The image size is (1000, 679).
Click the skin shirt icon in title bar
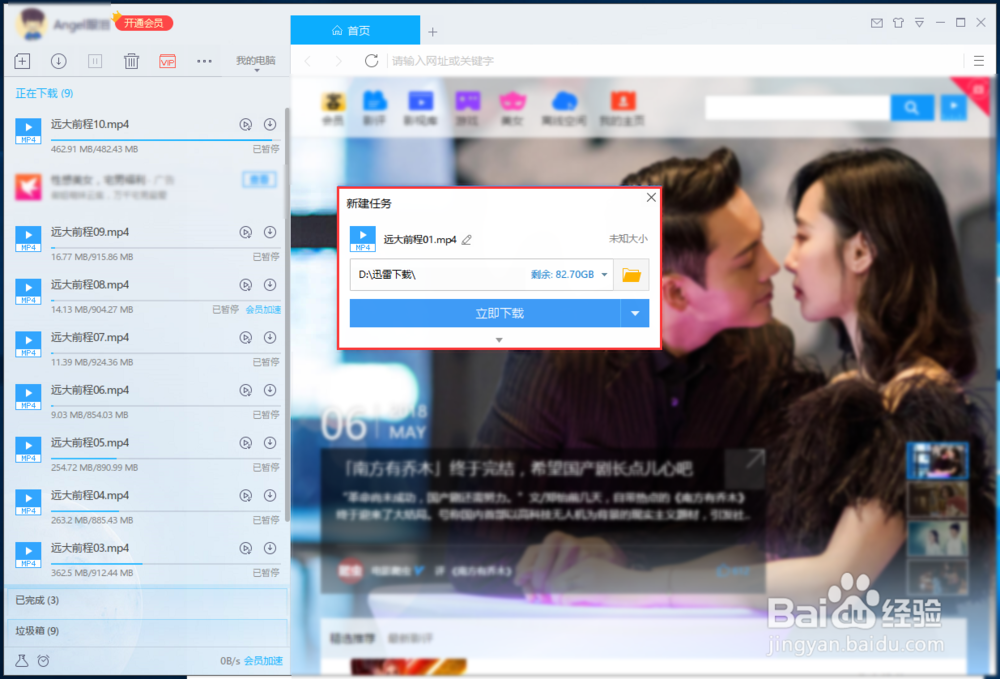tap(898, 23)
